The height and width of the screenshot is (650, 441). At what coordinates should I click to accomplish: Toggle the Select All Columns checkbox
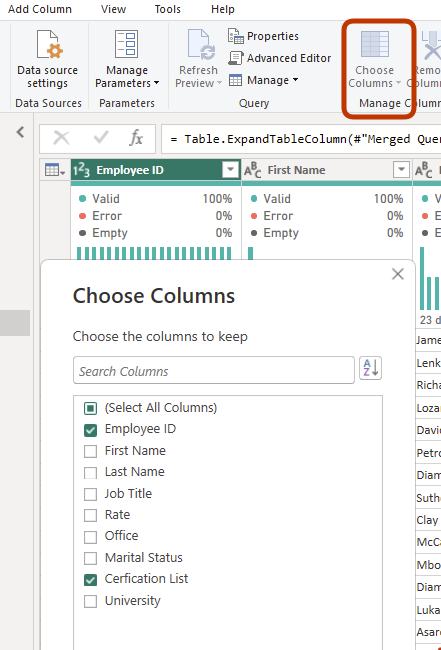click(x=90, y=408)
